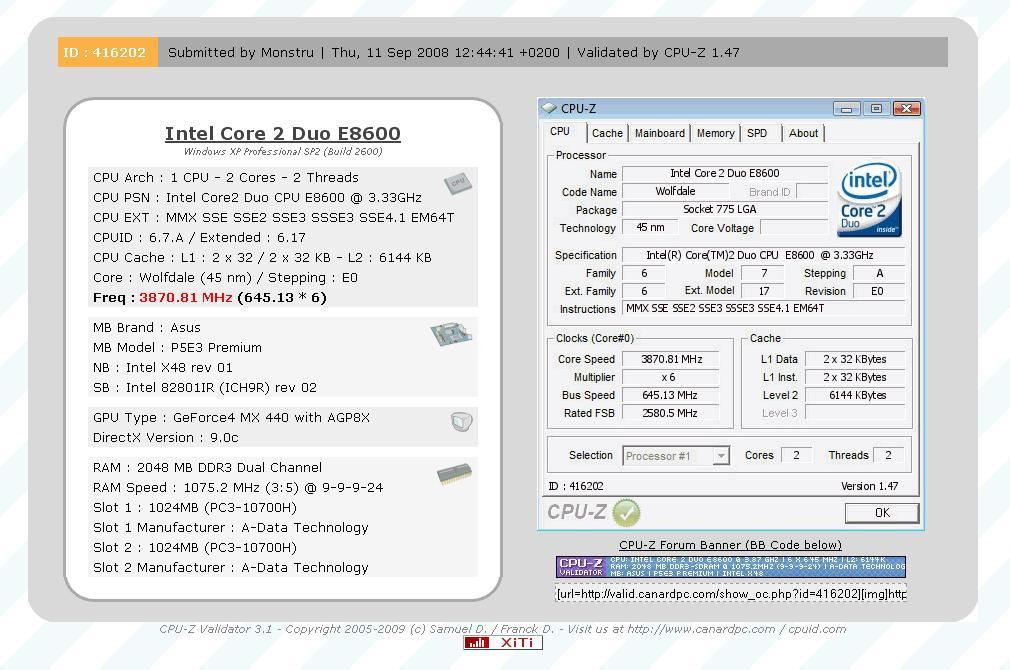Click the Package Socket 775 LGA field

[x=725, y=209]
